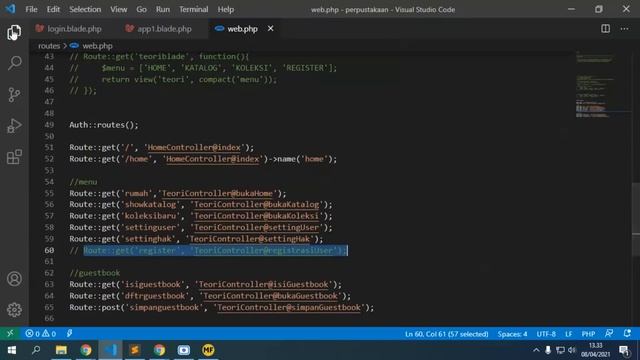Follow TeoriController@bukaKatalog link

256,204
